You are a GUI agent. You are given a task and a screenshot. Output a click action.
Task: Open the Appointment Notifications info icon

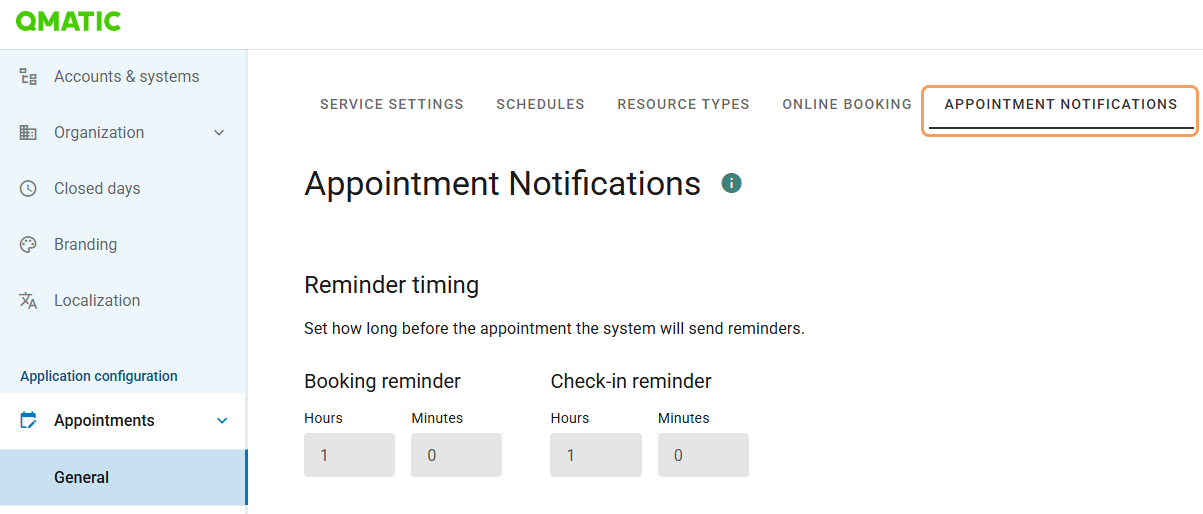pyautogui.click(x=732, y=183)
